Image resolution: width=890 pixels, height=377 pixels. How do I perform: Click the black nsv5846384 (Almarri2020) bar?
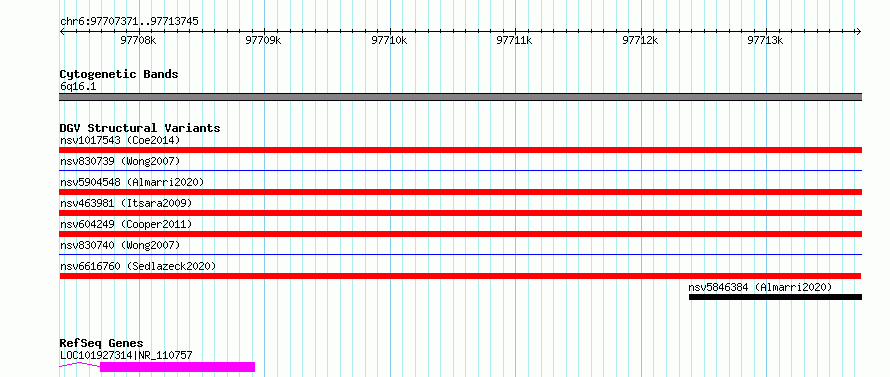(775, 297)
